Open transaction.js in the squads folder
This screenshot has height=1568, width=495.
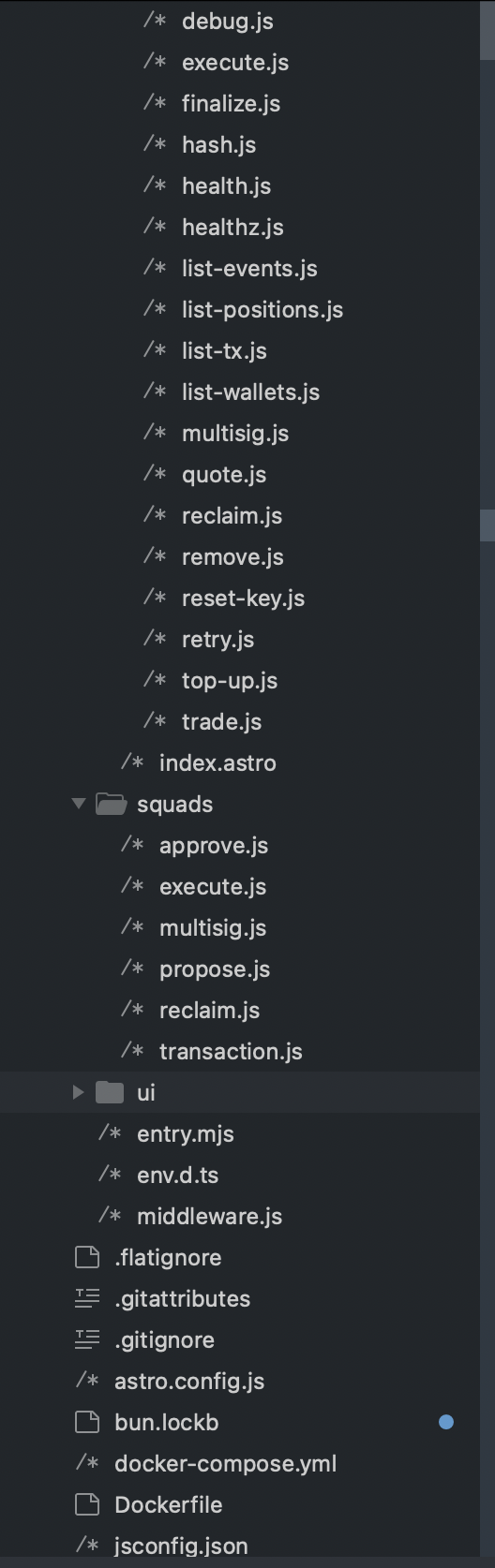(x=231, y=1051)
